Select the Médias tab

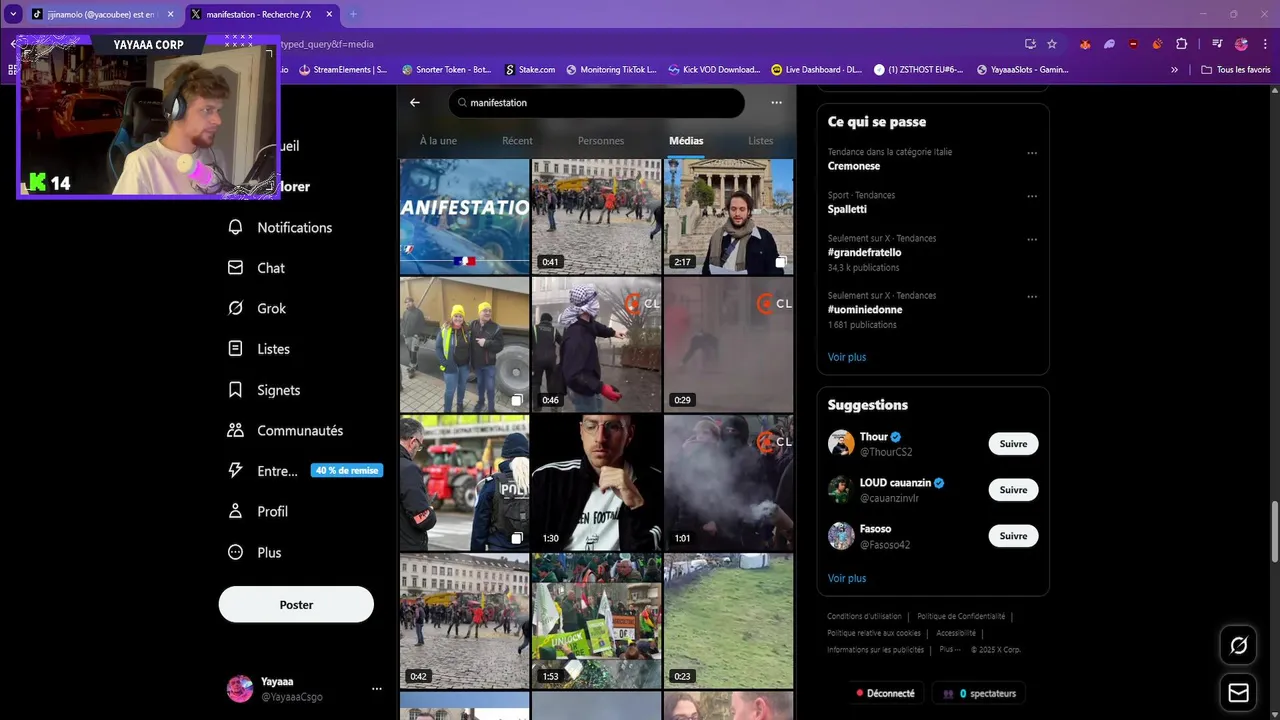tap(686, 141)
